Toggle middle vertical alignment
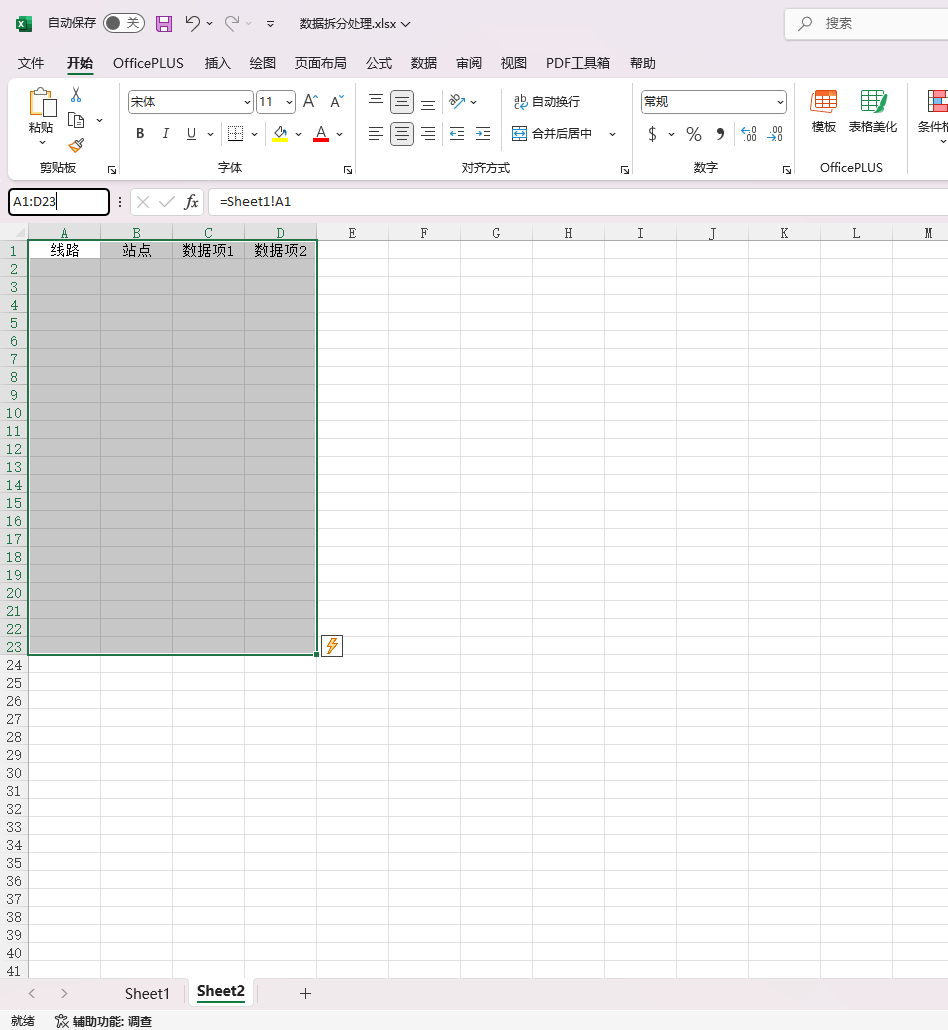This screenshot has height=1030, width=948. 401,101
